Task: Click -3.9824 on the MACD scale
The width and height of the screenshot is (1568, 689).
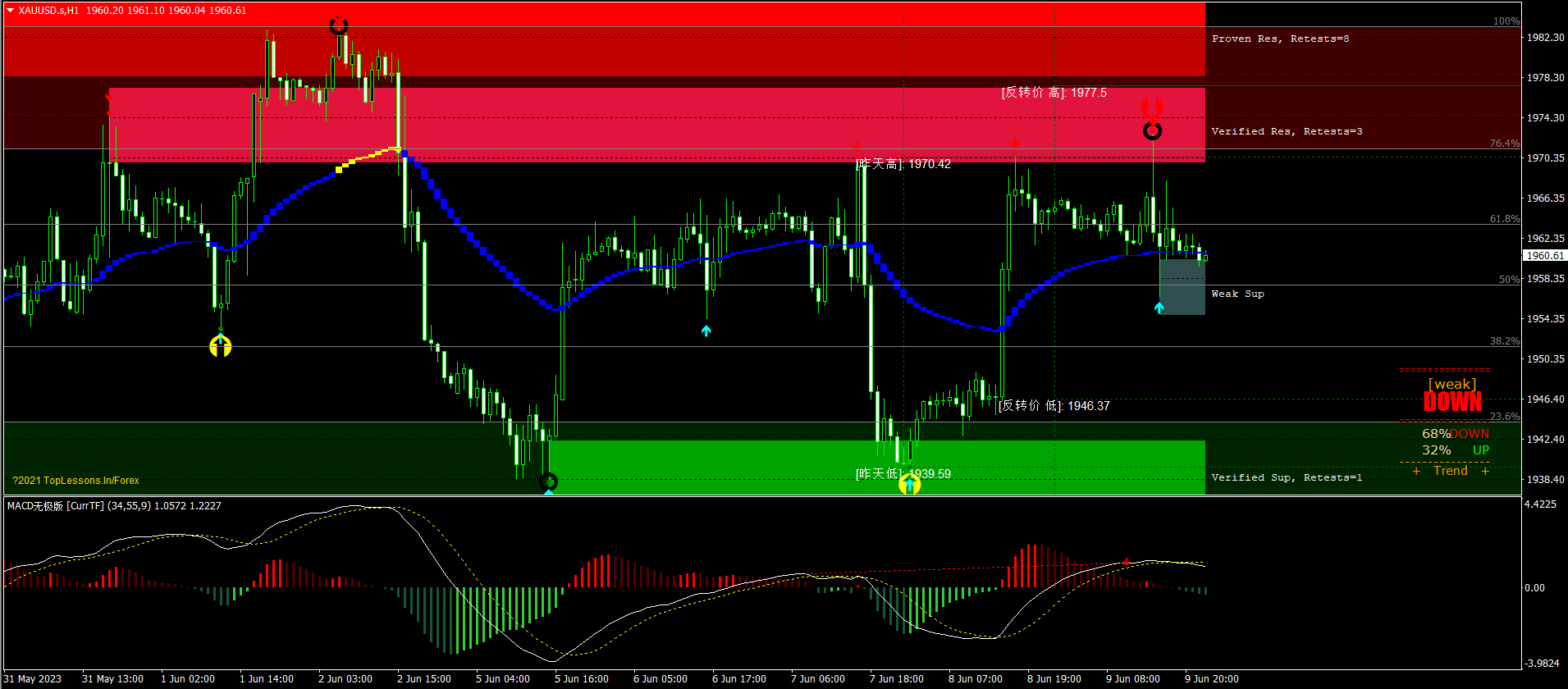Action: point(1542,664)
